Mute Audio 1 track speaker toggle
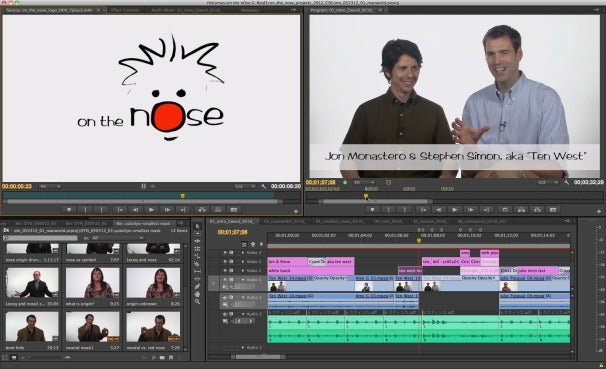Image resolution: width=606 pixels, height=369 pixels. coord(225,297)
